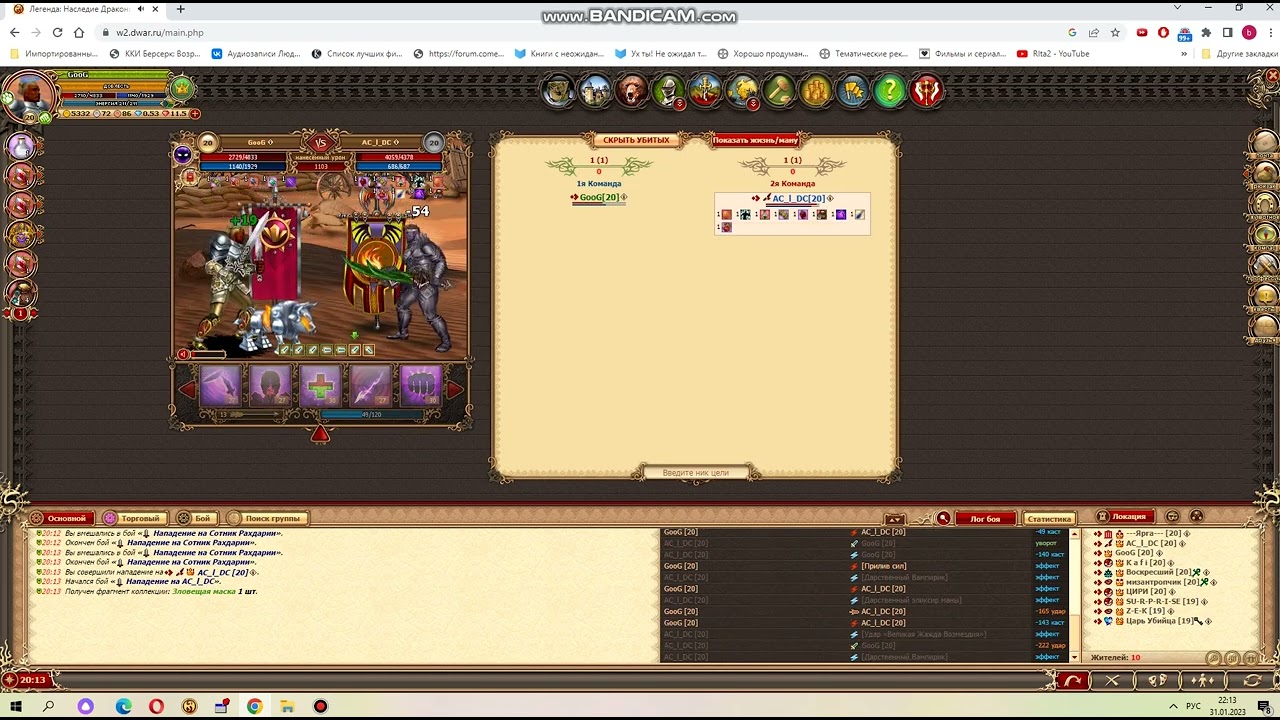Use the green cross healing skill

pos(320,386)
